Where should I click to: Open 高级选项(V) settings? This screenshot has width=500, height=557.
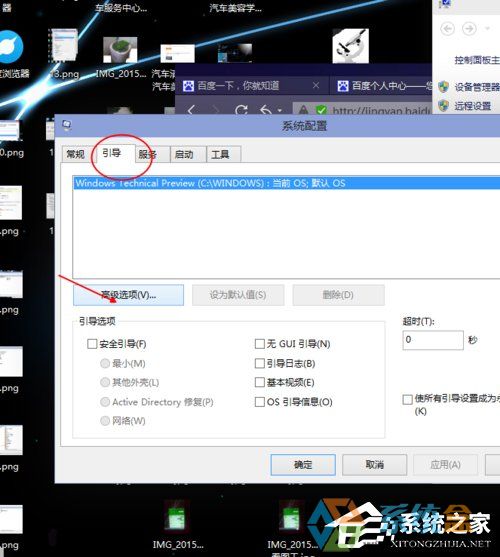point(128,295)
